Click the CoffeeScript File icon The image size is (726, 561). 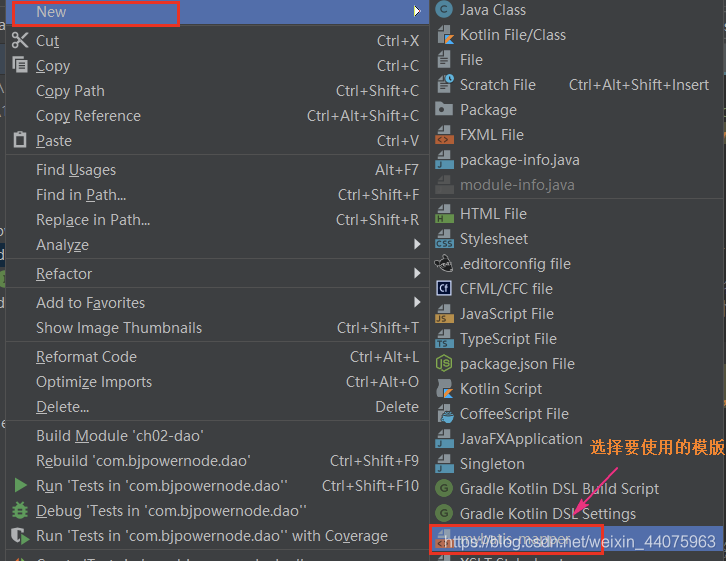444,414
